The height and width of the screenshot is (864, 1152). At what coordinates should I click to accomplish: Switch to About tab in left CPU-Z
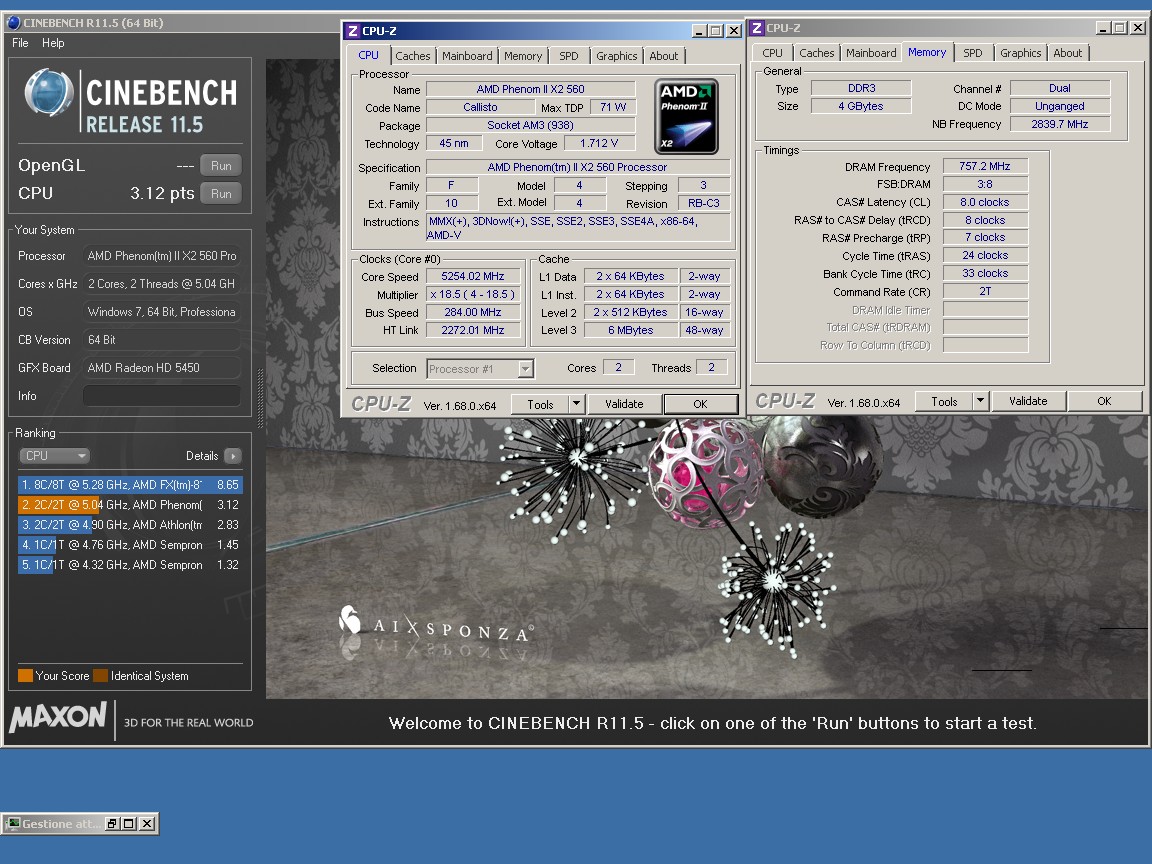pos(663,56)
